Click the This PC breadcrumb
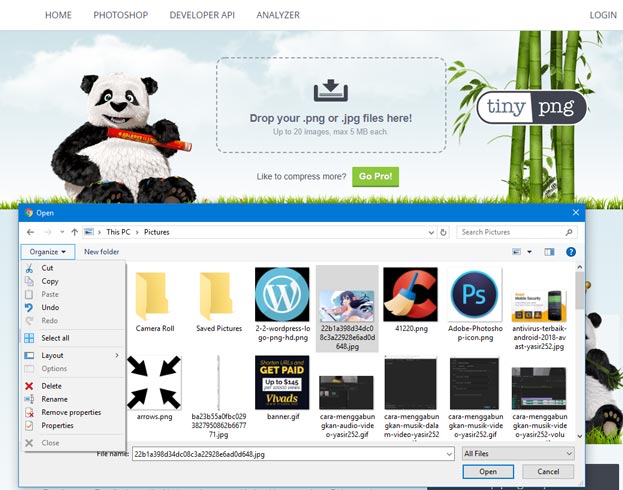Screen dimensions: 623x490 coord(118,232)
